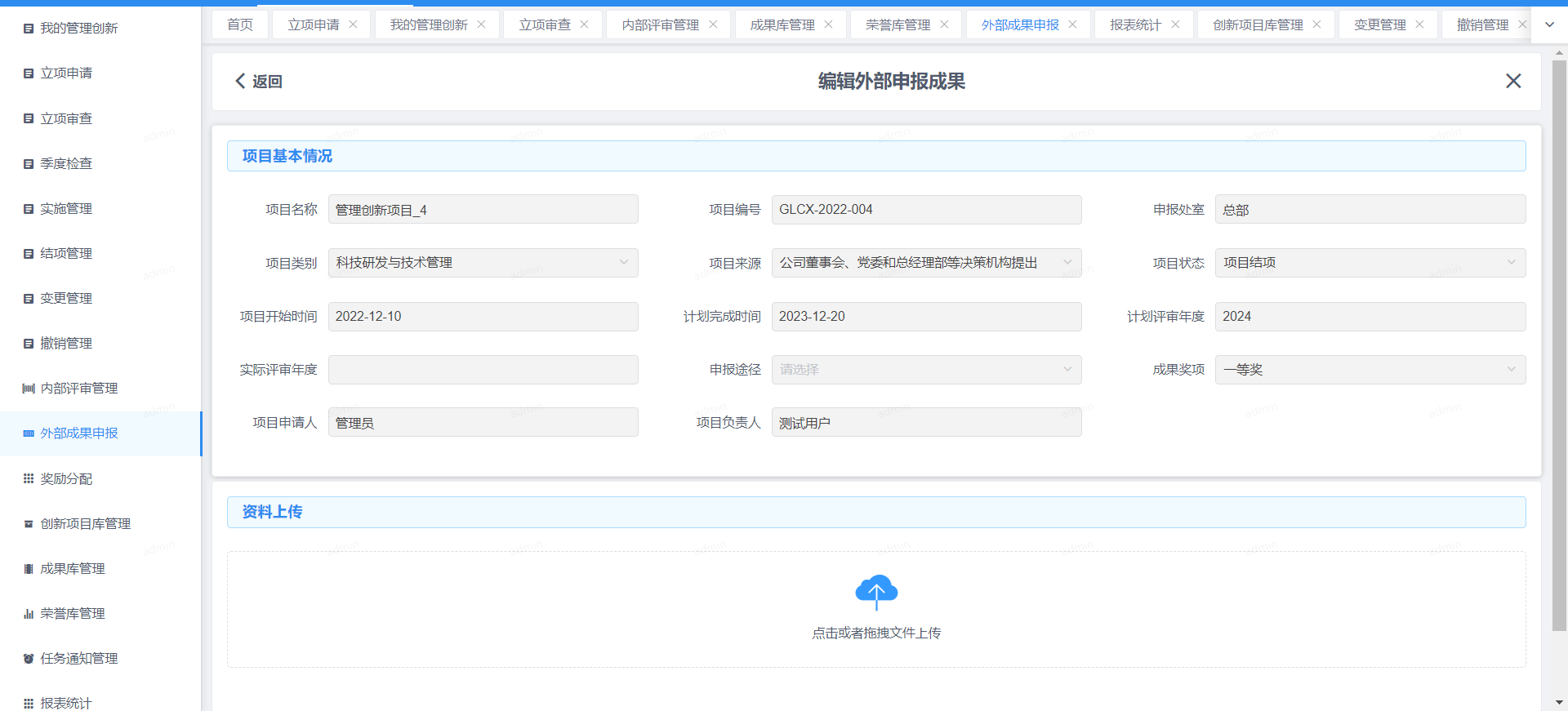The image size is (1568, 711).
Task: Click the empty 实际评审年度 field
Action: [483, 370]
